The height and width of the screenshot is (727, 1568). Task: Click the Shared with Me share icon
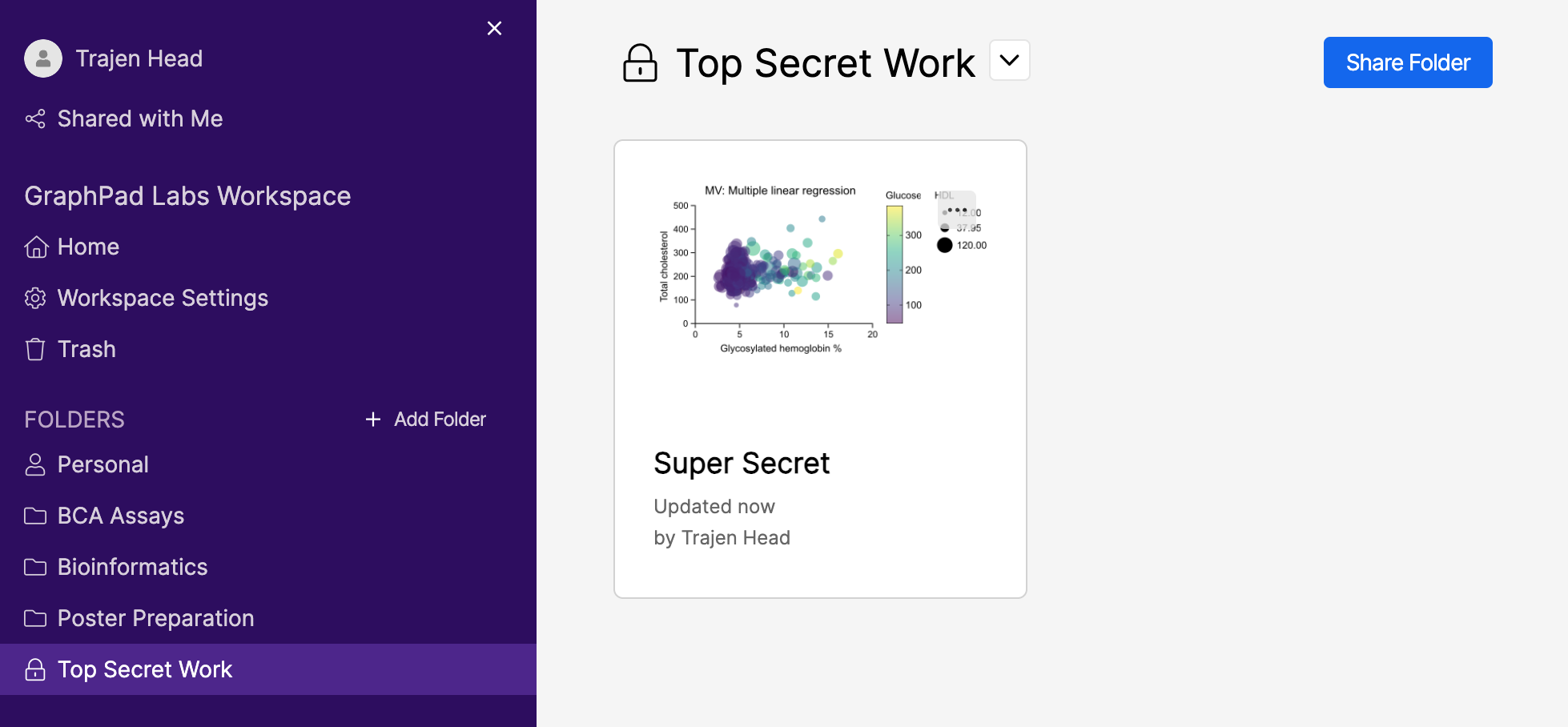point(35,119)
